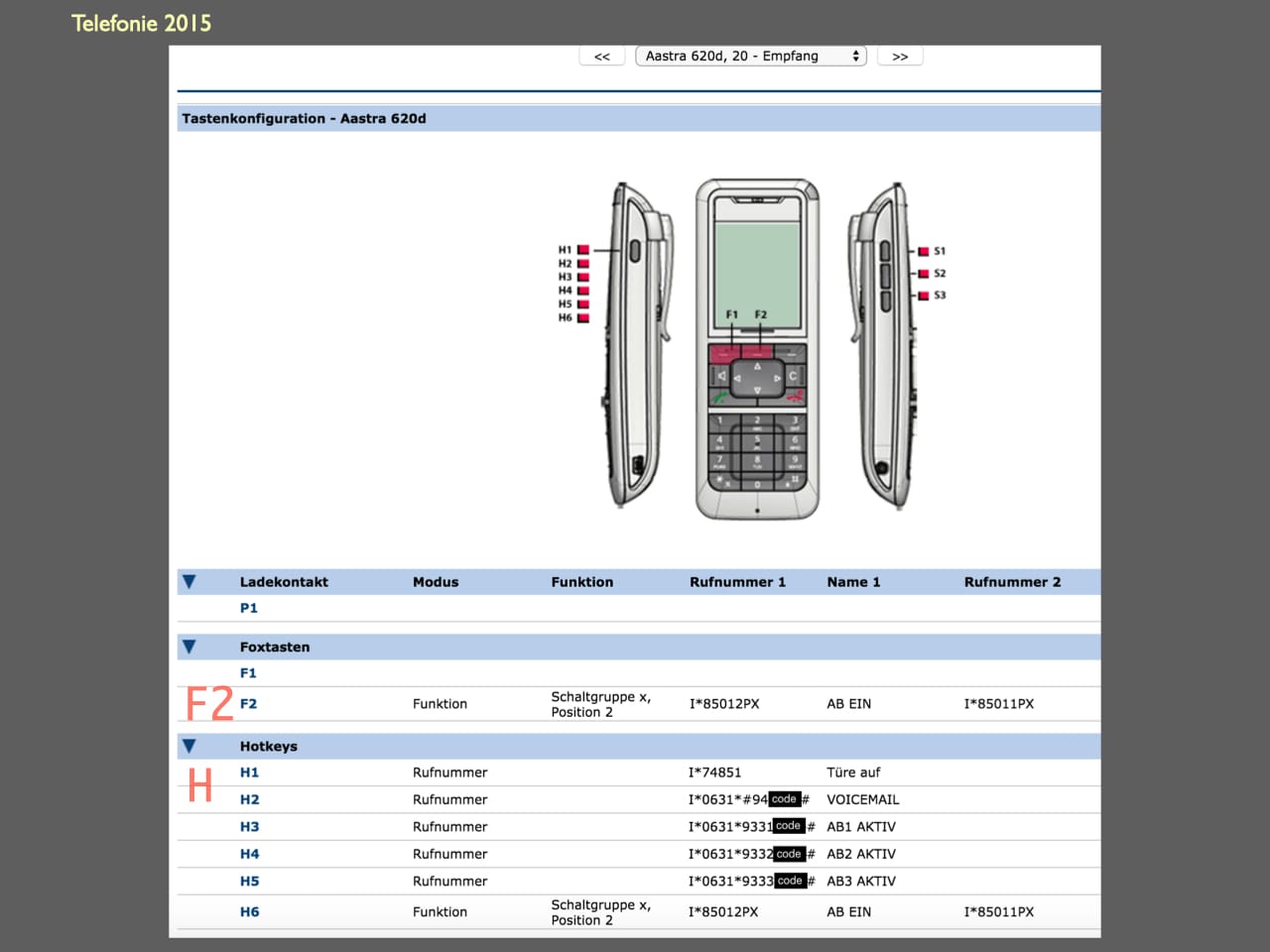Click the F1 label on the phone display
Viewport: 1270px width, 952px height.
pos(732,314)
